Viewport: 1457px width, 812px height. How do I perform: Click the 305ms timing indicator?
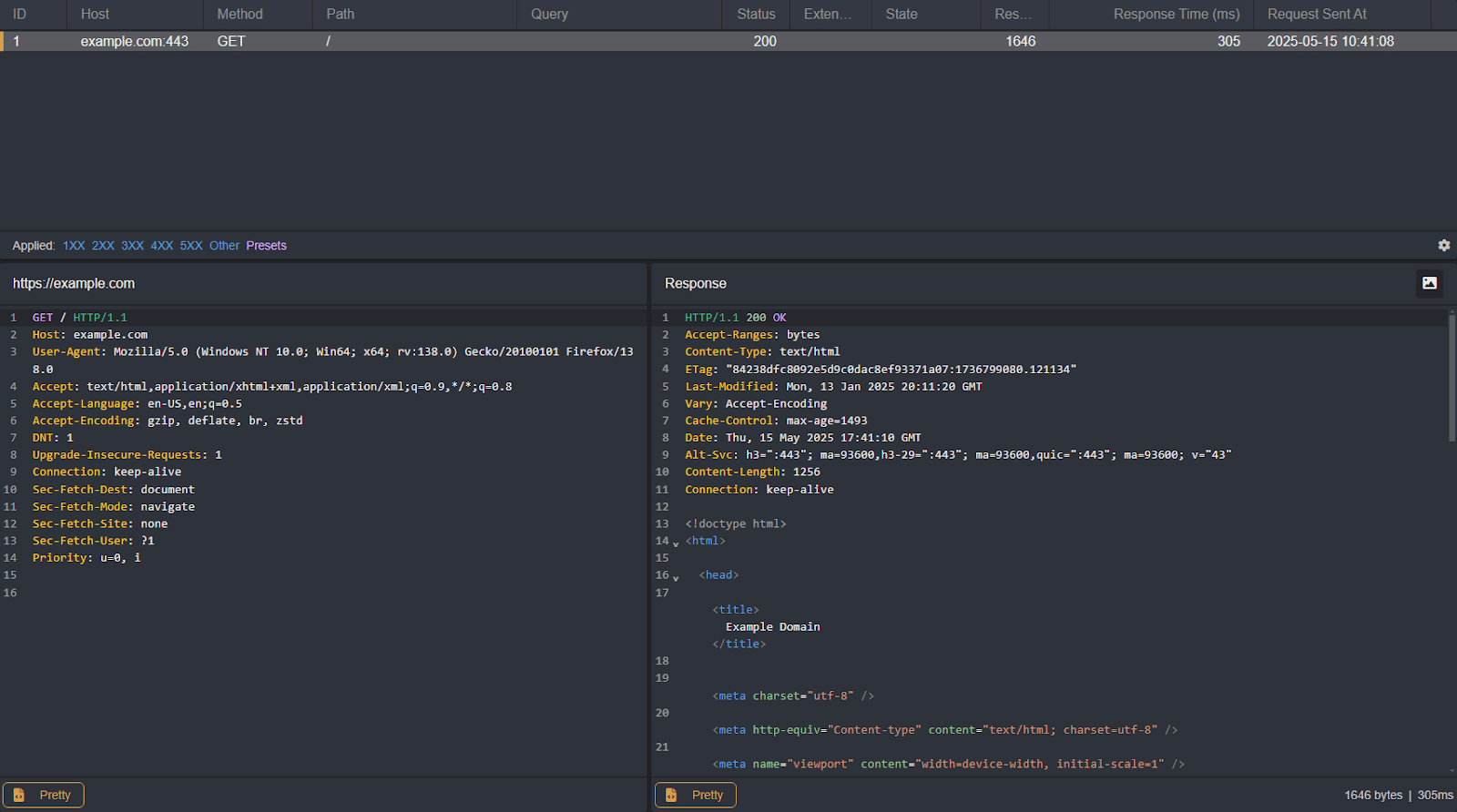pyautogui.click(x=1435, y=795)
